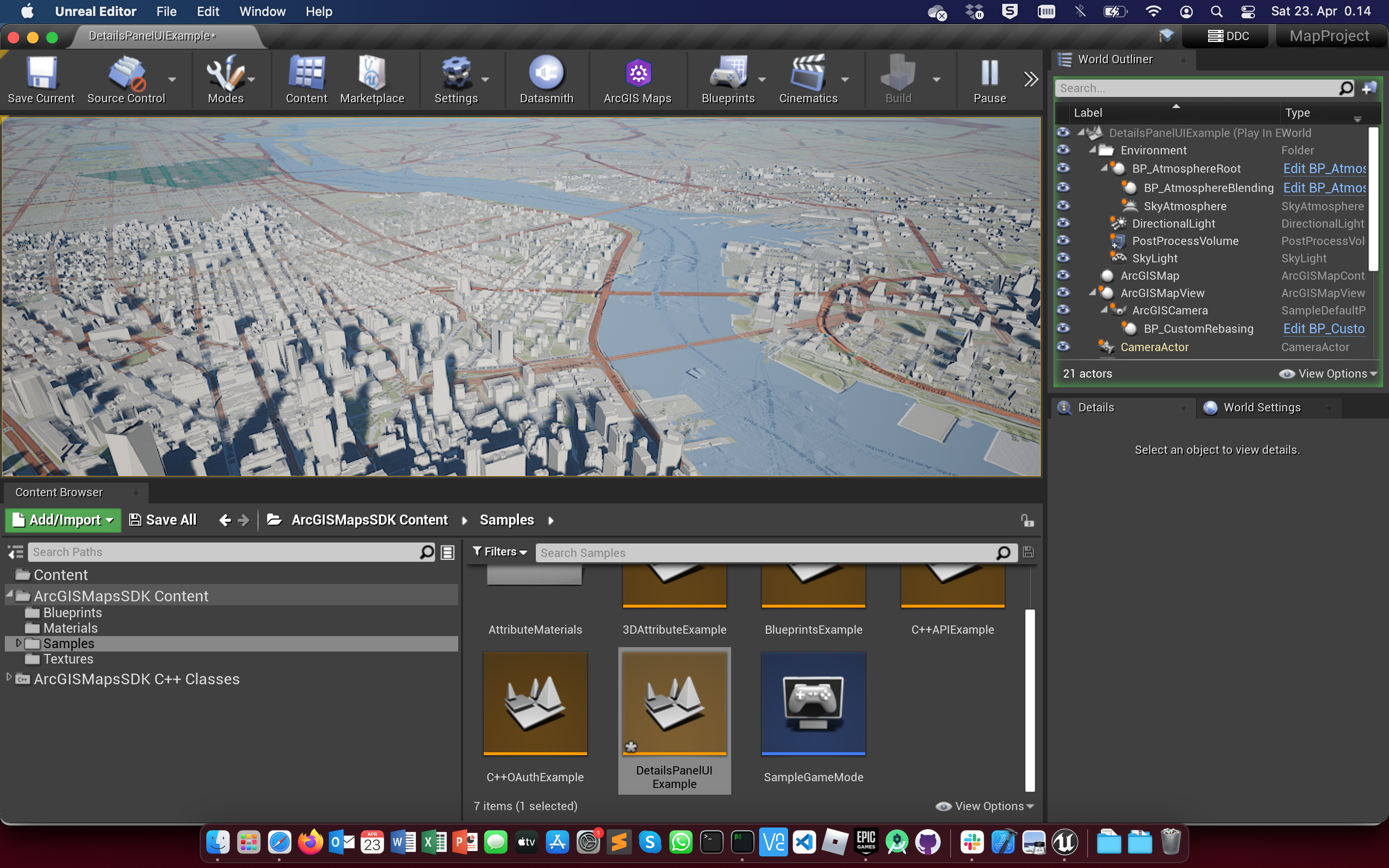Open the Filters dropdown in Content Browser
The height and width of the screenshot is (868, 1389).
(x=499, y=552)
